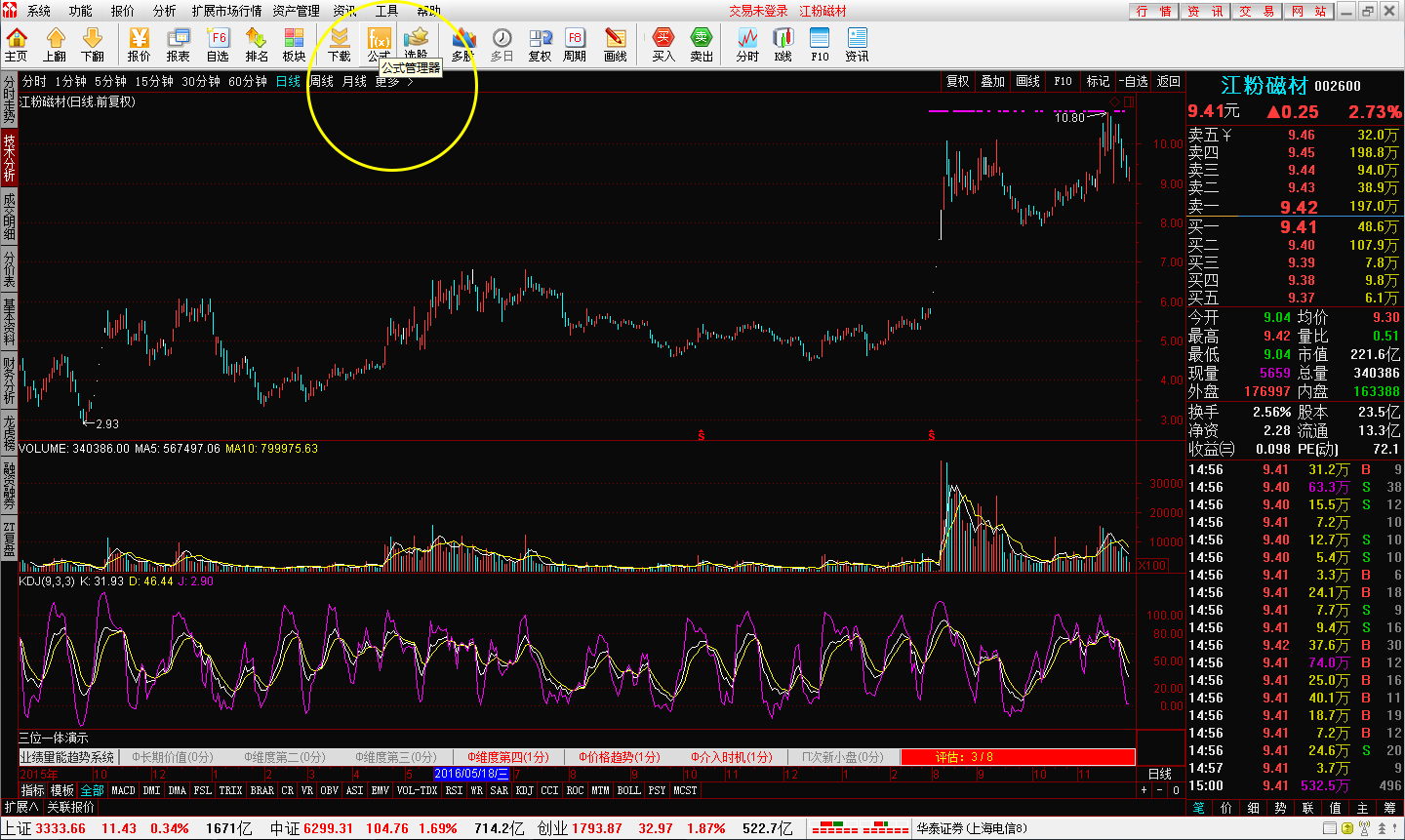The image size is (1405, 840).
Task: Click the 排名 ranking toolbar icon
Action: 257,44
